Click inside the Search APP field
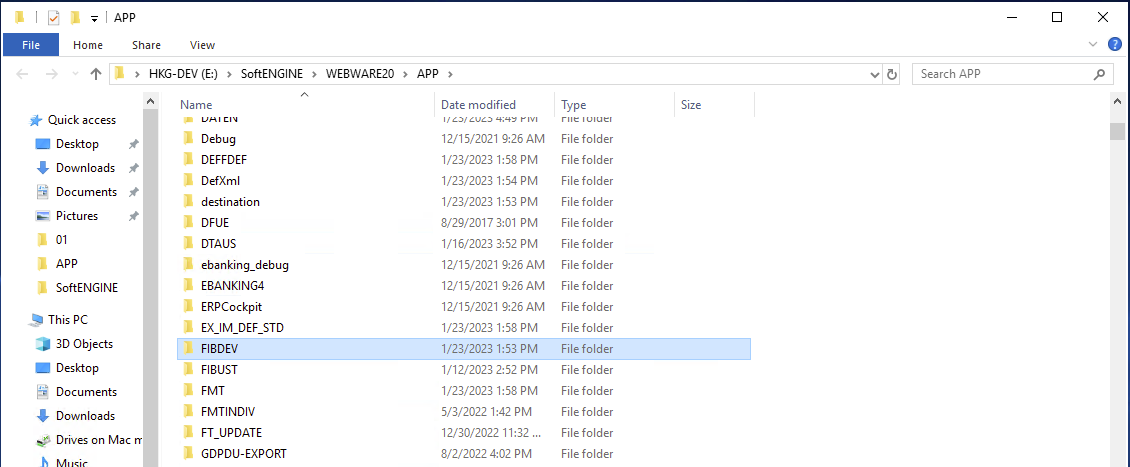Screen dimensions: 1130x467 coord(1000,74)
